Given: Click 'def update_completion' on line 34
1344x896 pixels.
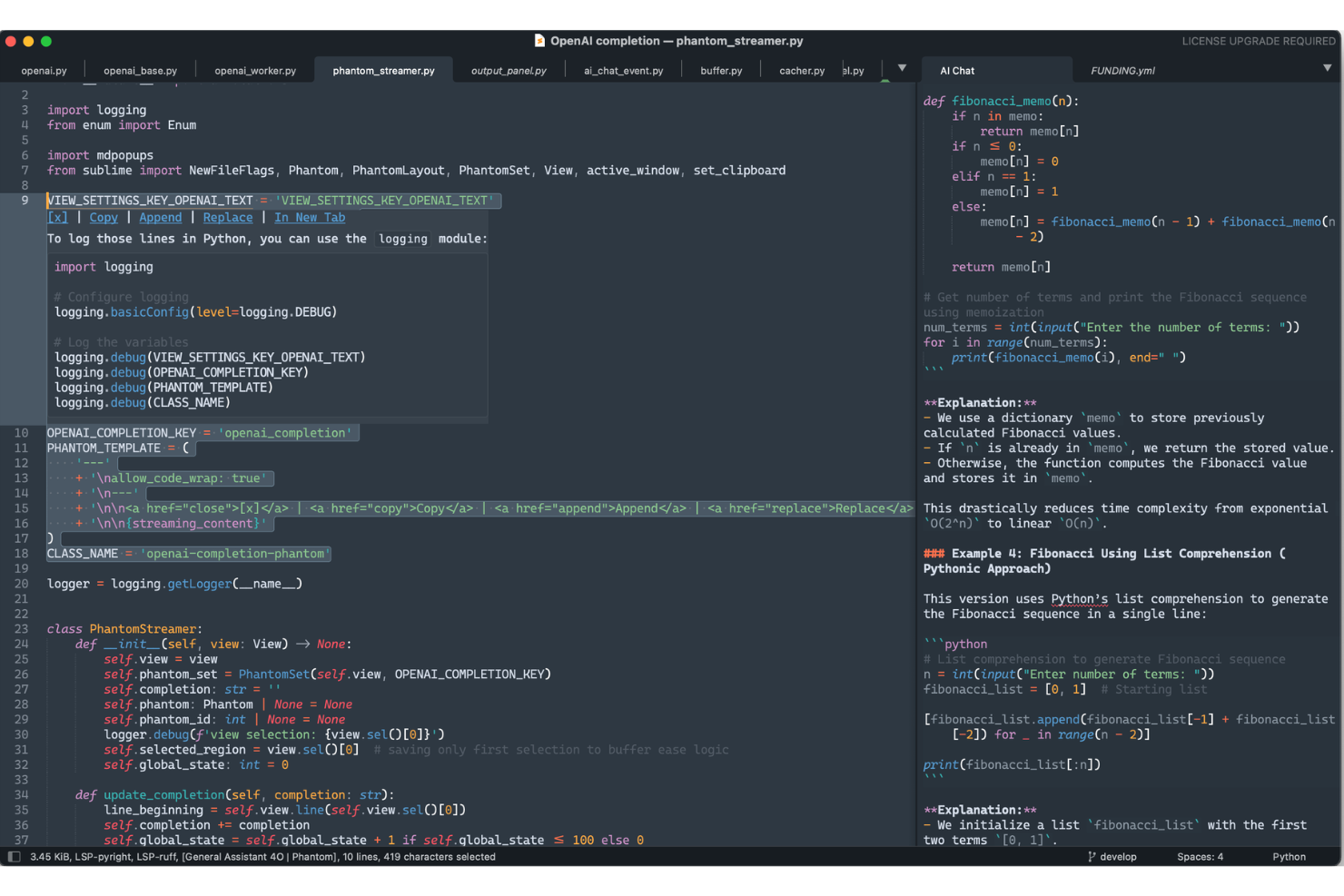Looking at the screenshot, I should coord(149,794).
